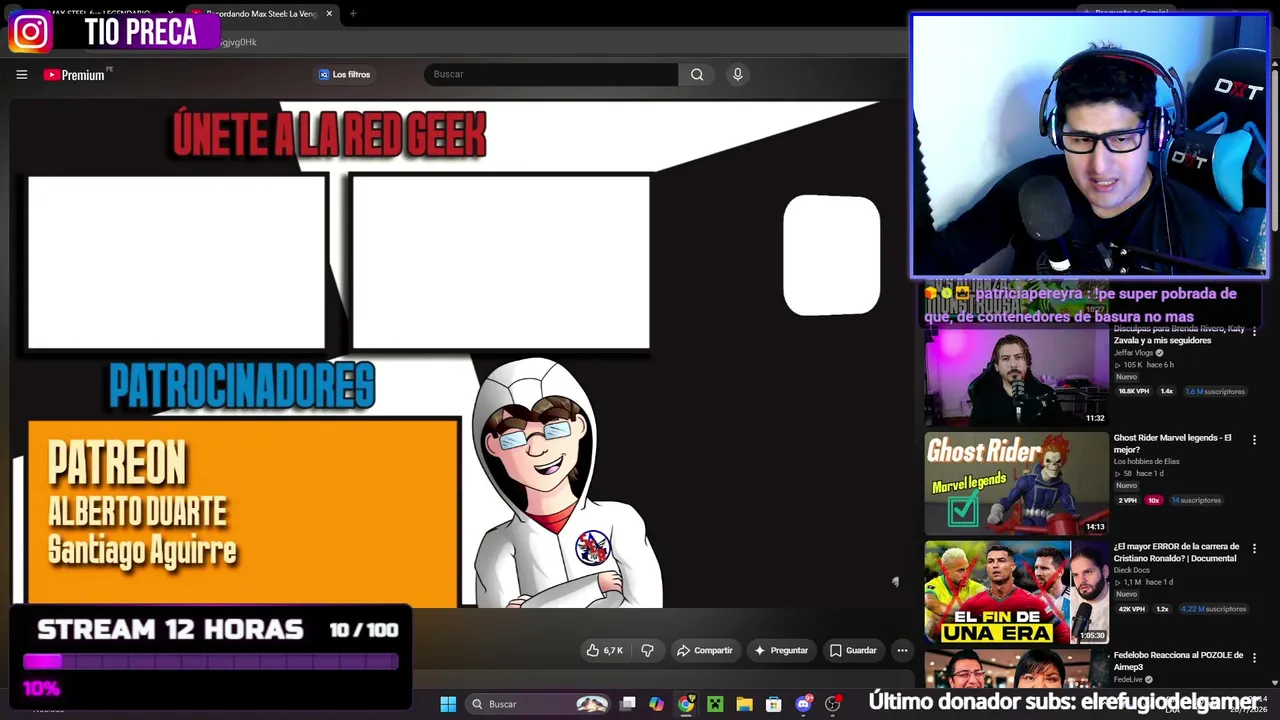Click the 4,22 M suscriptores badge

1214,609
